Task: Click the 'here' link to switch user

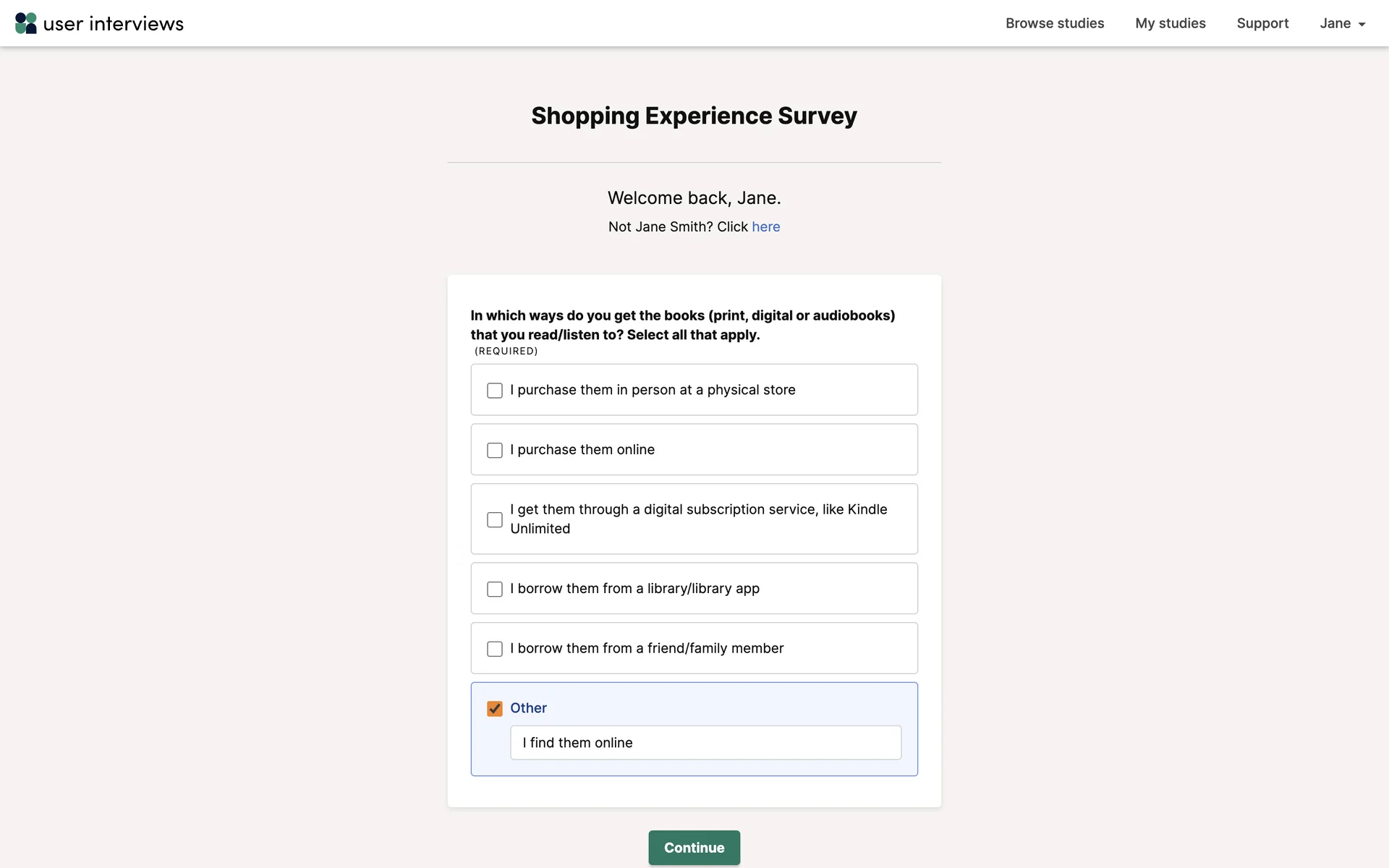Action: [x=765, y=227]
